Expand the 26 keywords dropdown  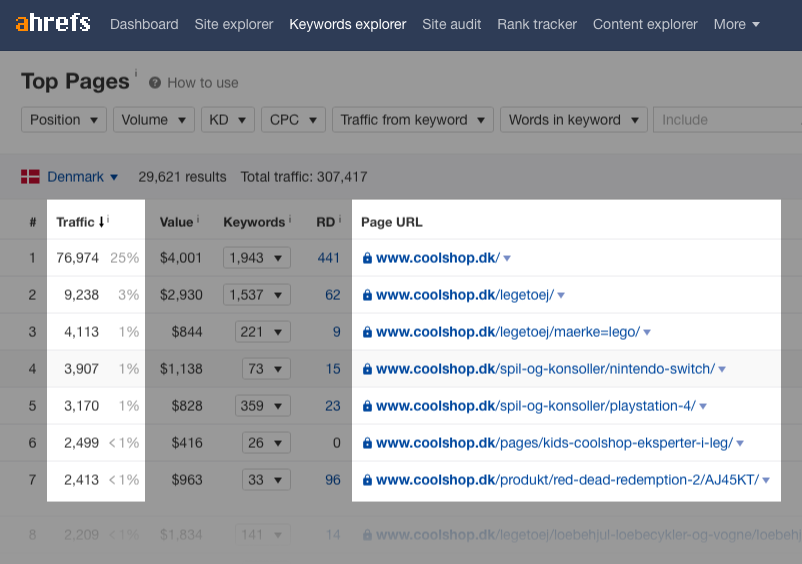pos(266,443)
